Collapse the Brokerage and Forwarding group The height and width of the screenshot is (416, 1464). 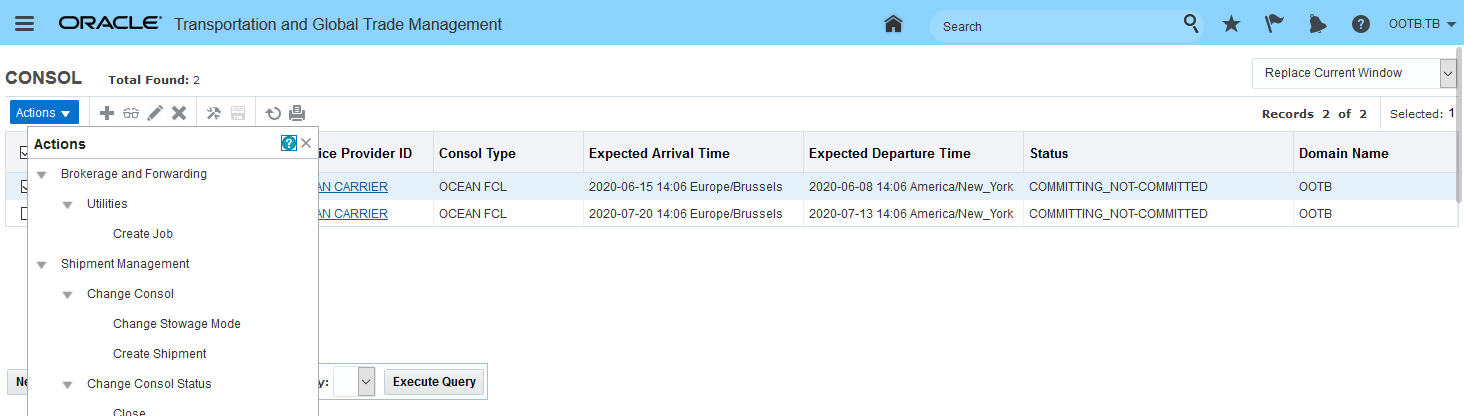click(x=41, y=174)
